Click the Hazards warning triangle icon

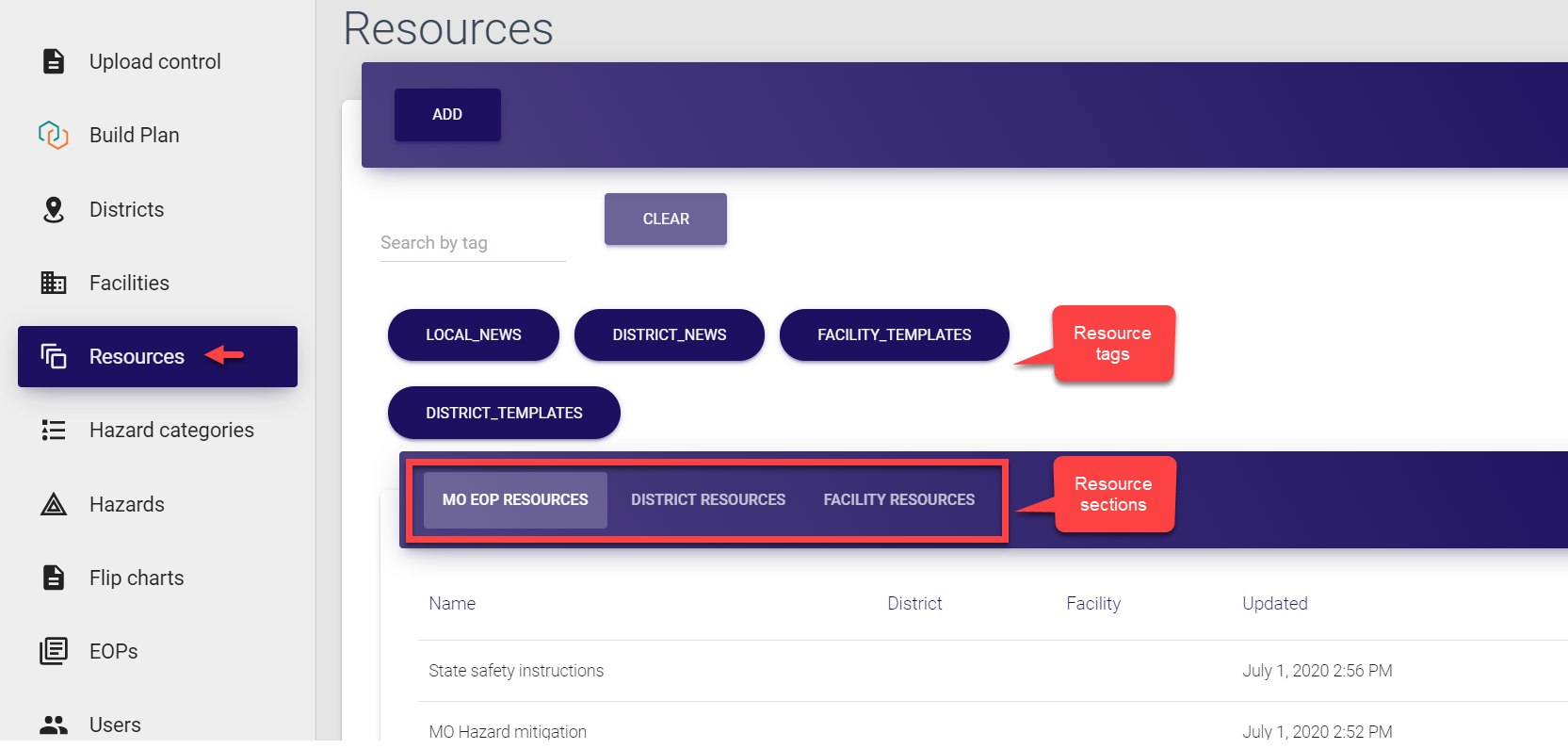[x=54, y=505]
